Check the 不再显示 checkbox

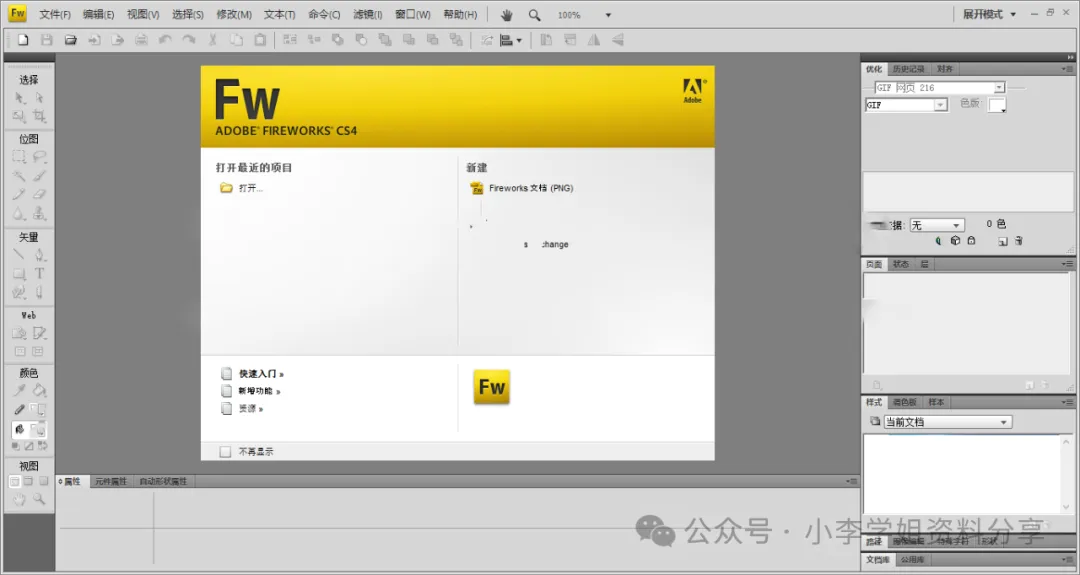coord(225,452)
